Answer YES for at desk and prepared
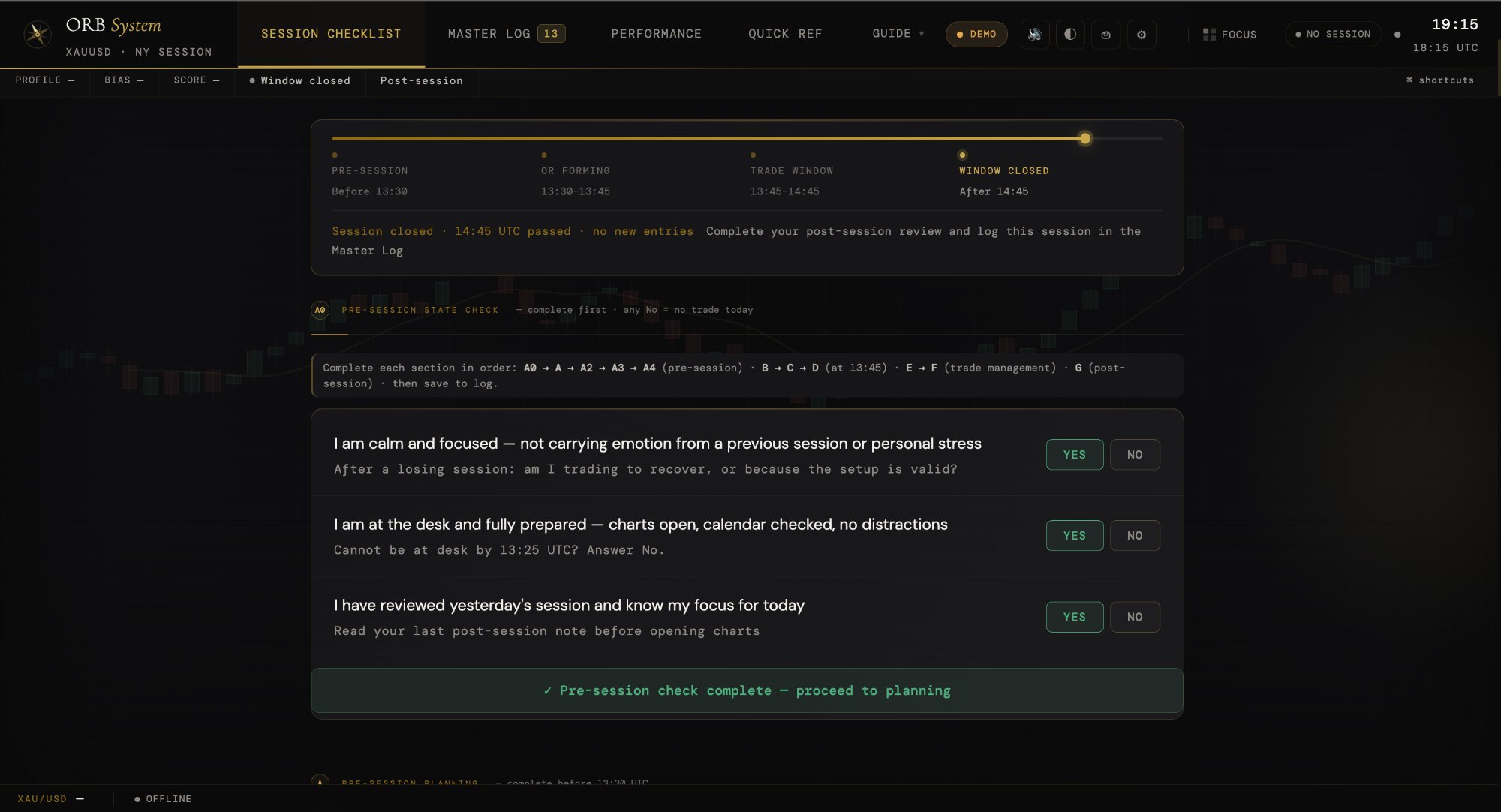Image resolution: width=1501 pixels, height=812 pixels. (x=1075, y=536)
